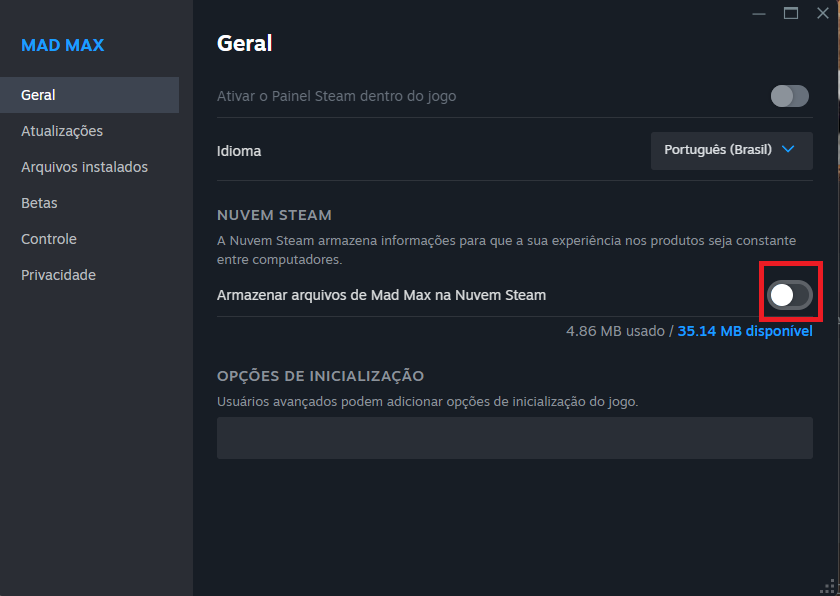840x596 pixels.
Task: Click the NUVEM STEAM section heading
Action: click(x=274, y=215)
